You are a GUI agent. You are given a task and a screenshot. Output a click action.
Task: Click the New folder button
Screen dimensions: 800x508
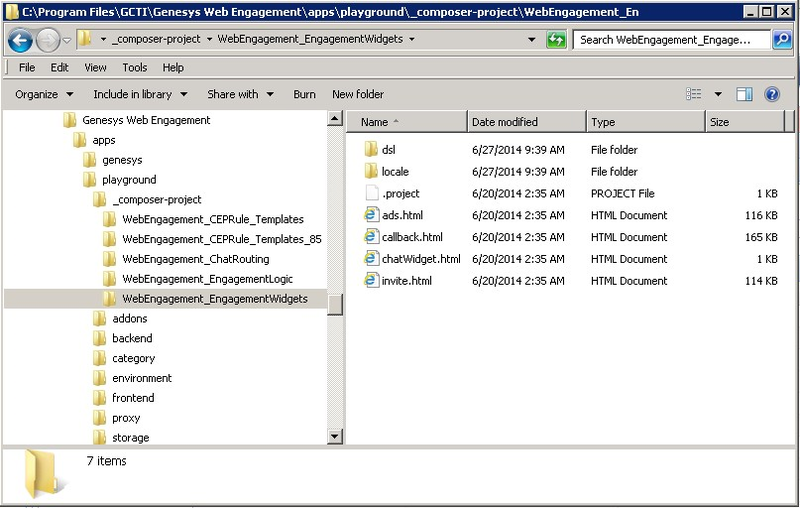point(358,94)
